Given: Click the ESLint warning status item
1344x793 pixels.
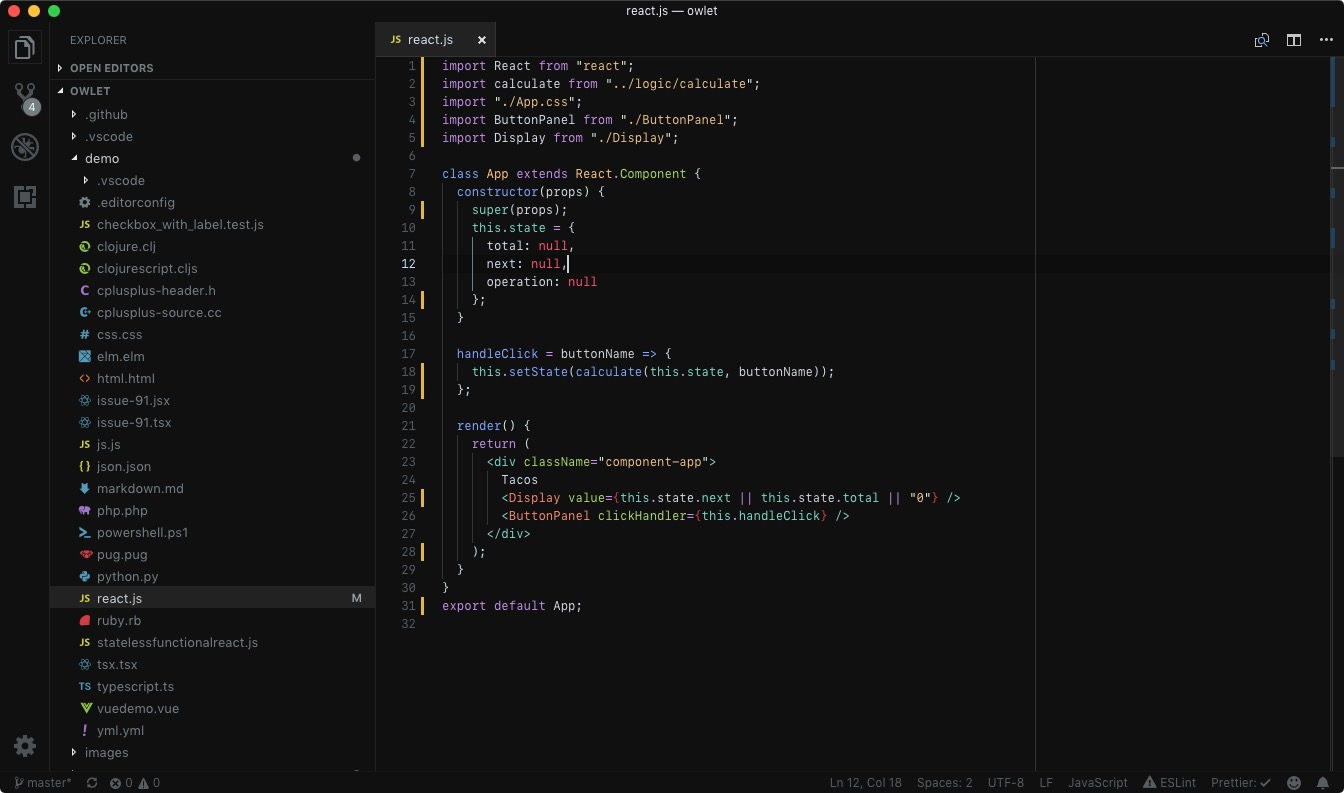Looking at the screenshot, I should tap(1169, 783).
